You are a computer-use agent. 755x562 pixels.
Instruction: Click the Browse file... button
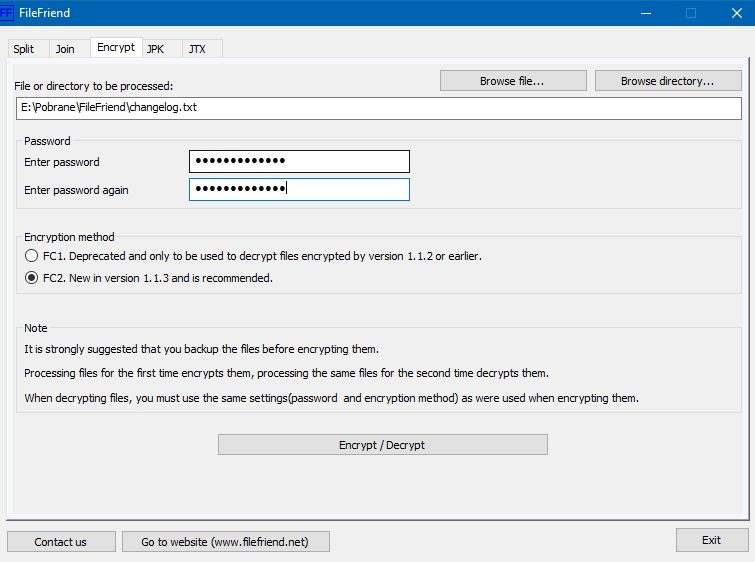point(513,81)
